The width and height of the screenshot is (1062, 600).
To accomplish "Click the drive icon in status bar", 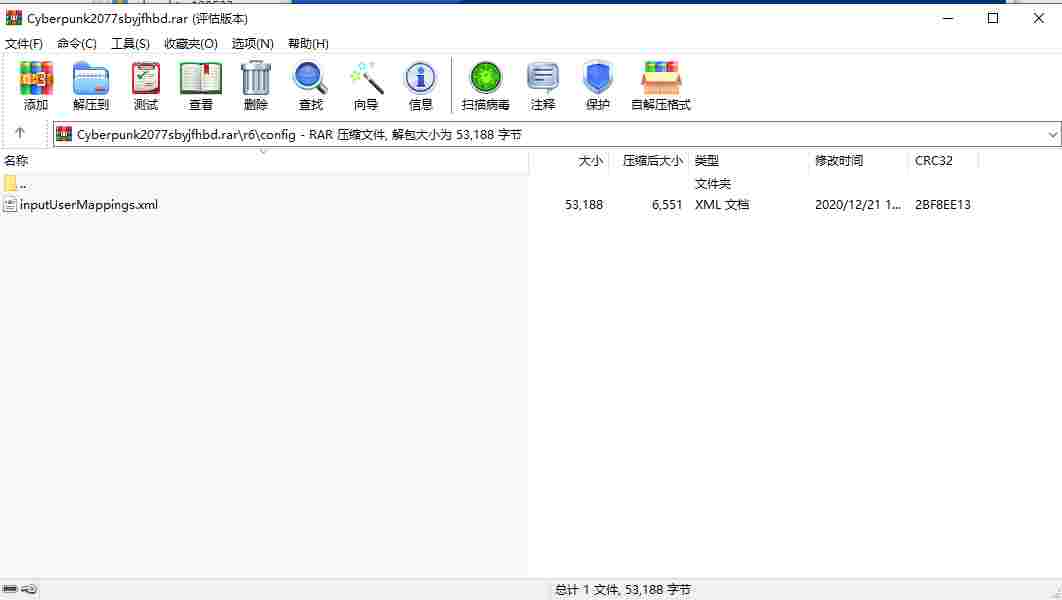I will coord(10,589).
